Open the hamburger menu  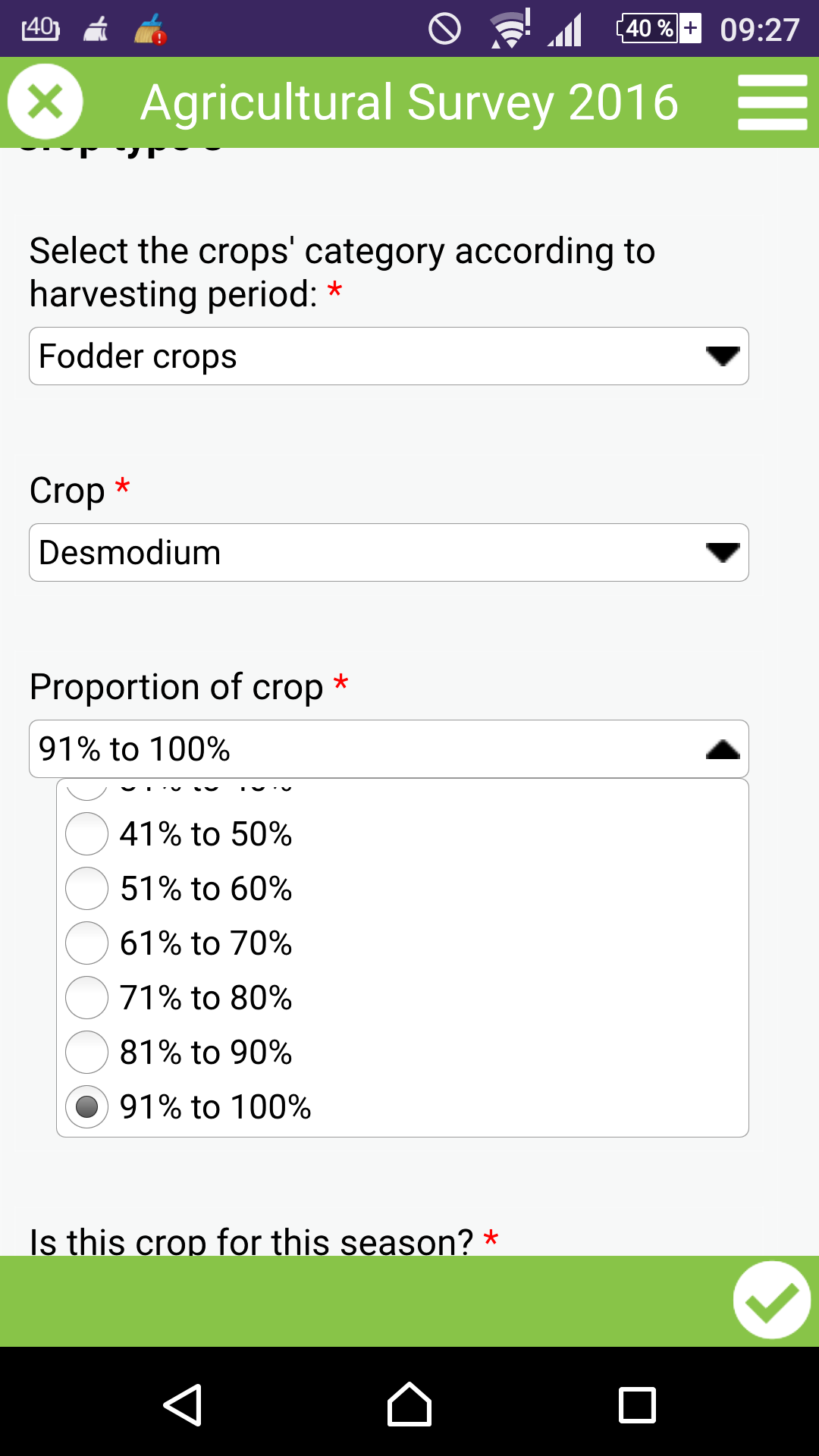pos(772,102)
